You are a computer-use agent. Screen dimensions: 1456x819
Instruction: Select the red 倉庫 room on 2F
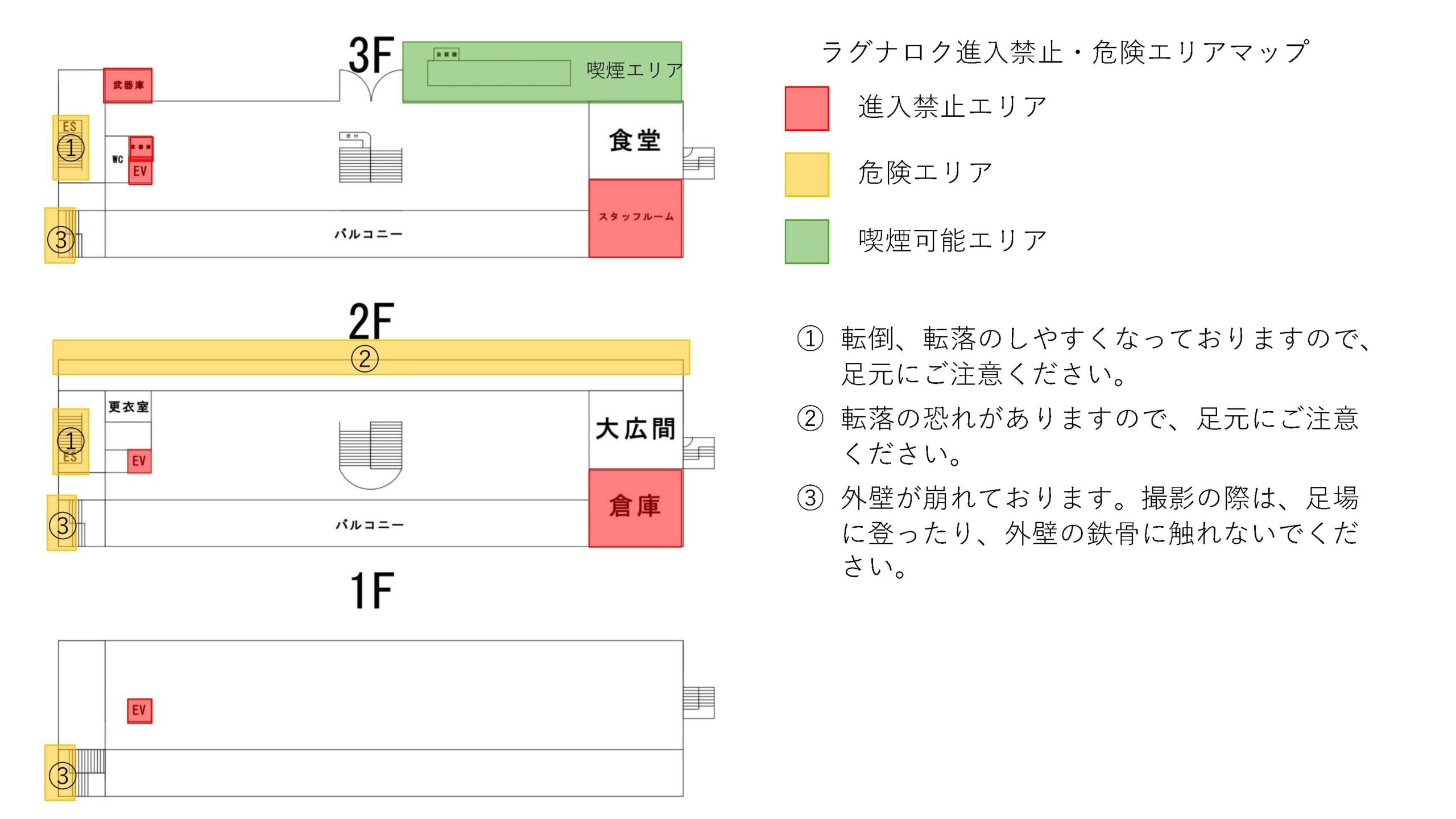(x=635, y=508)
